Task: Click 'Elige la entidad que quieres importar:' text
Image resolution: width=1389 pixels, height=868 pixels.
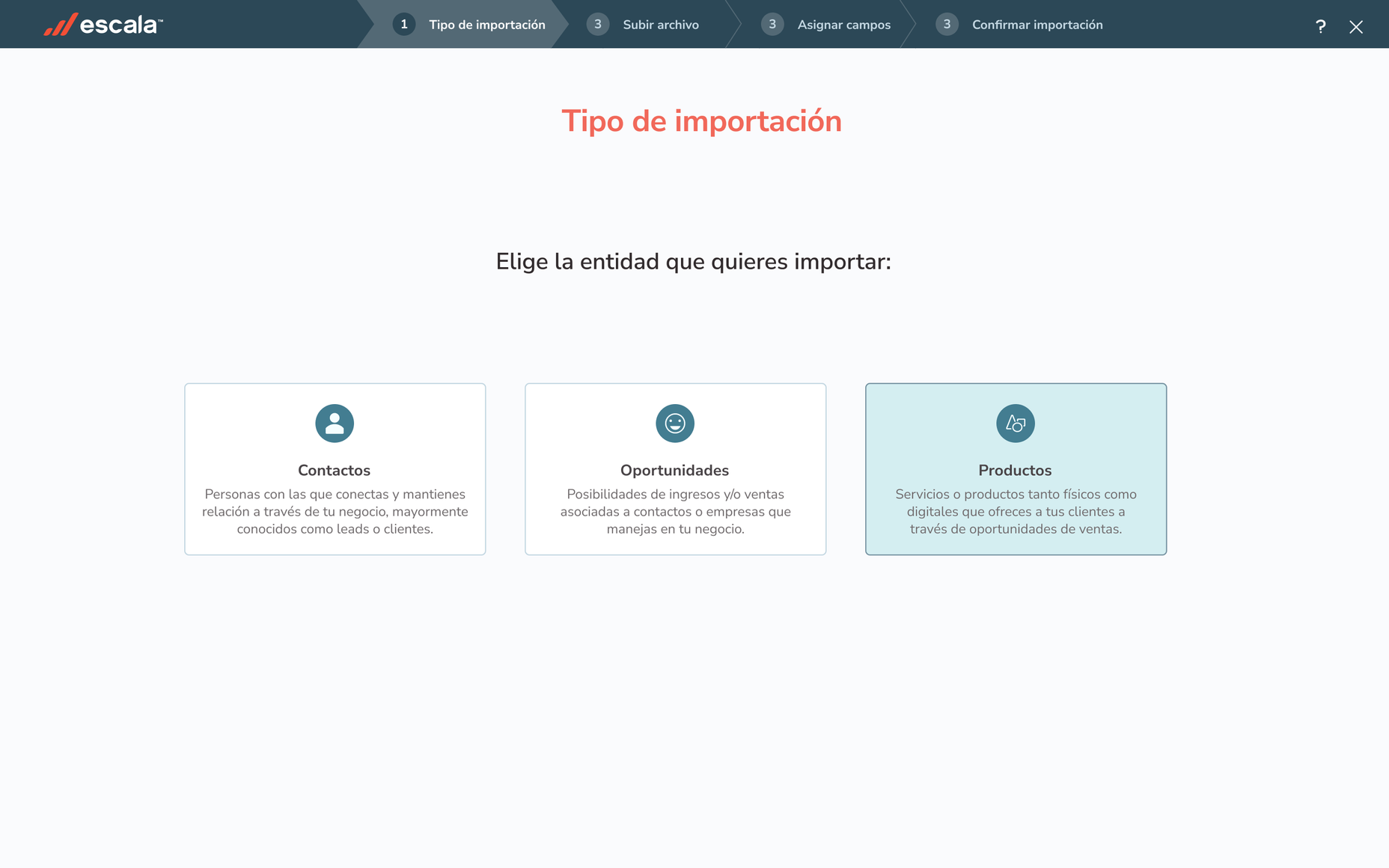Action: coord(694,262)
